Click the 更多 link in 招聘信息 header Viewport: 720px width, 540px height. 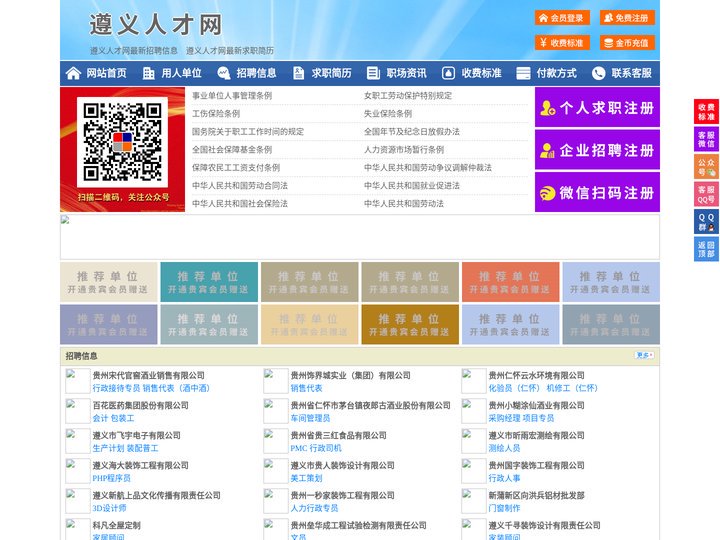pyautogui.click(x=644, y=355)
